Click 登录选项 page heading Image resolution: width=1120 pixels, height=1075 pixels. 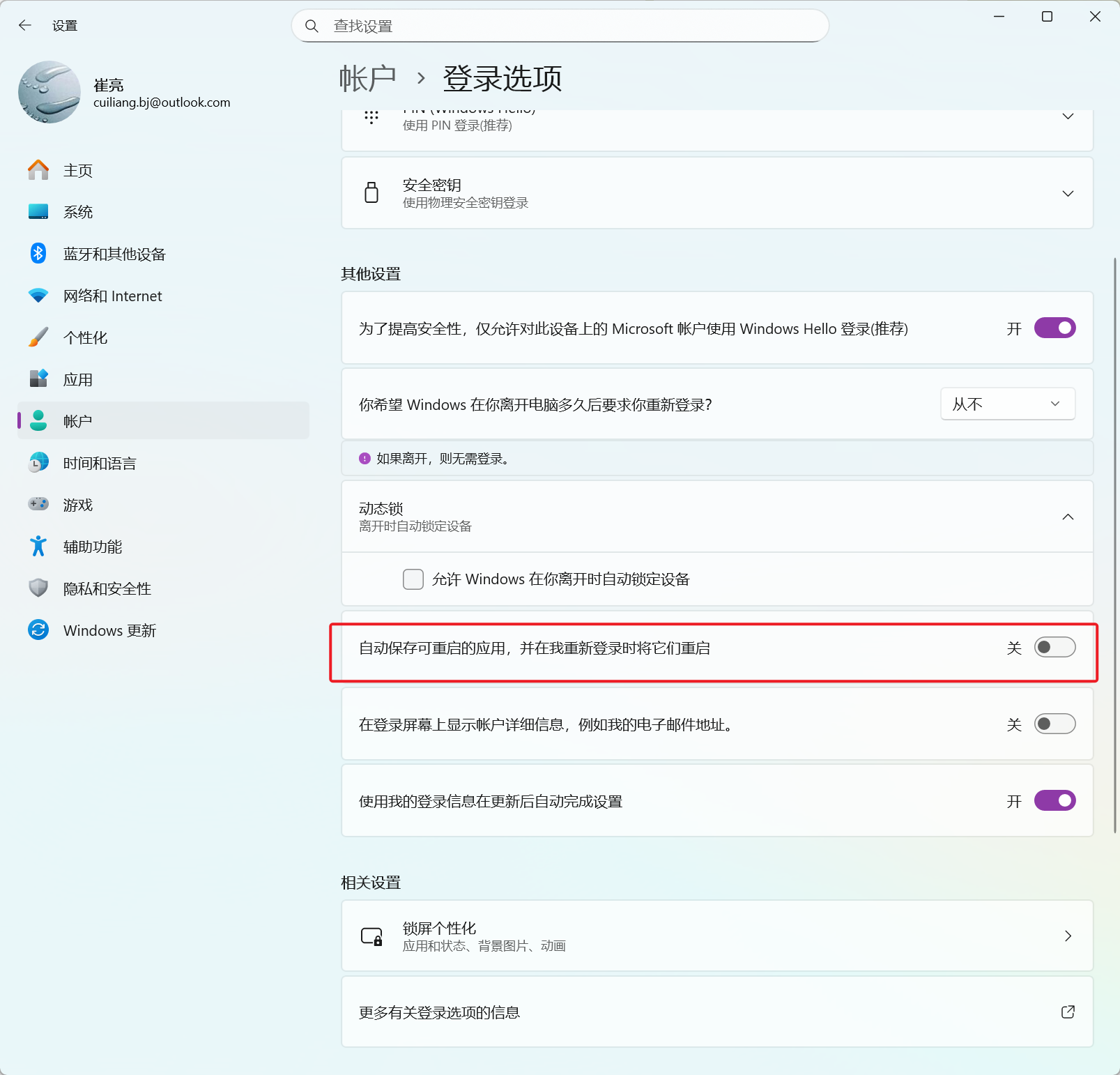tap(503, 78)
